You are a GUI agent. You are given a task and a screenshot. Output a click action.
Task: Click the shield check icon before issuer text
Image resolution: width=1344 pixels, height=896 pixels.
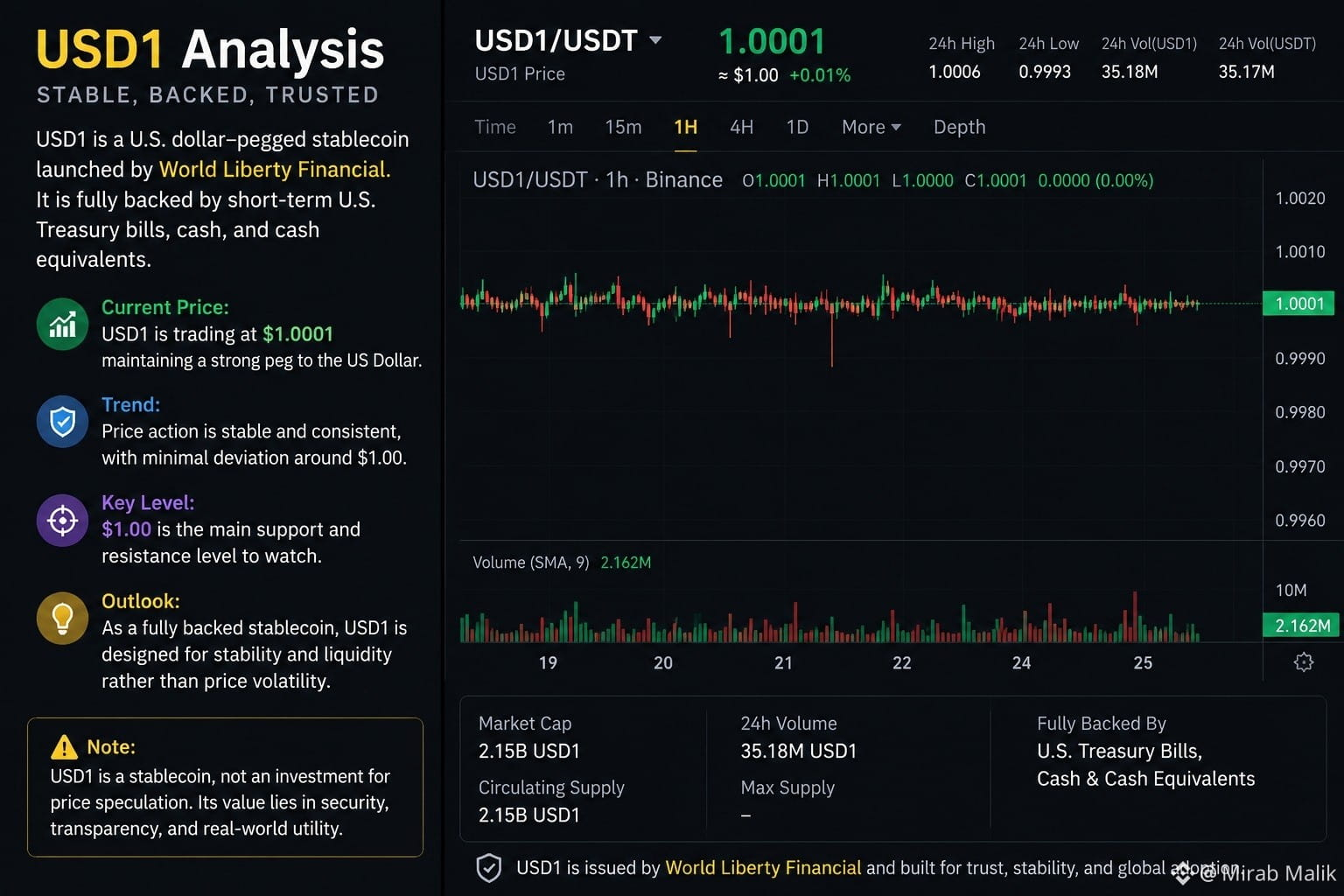click(x=488, y=868)
